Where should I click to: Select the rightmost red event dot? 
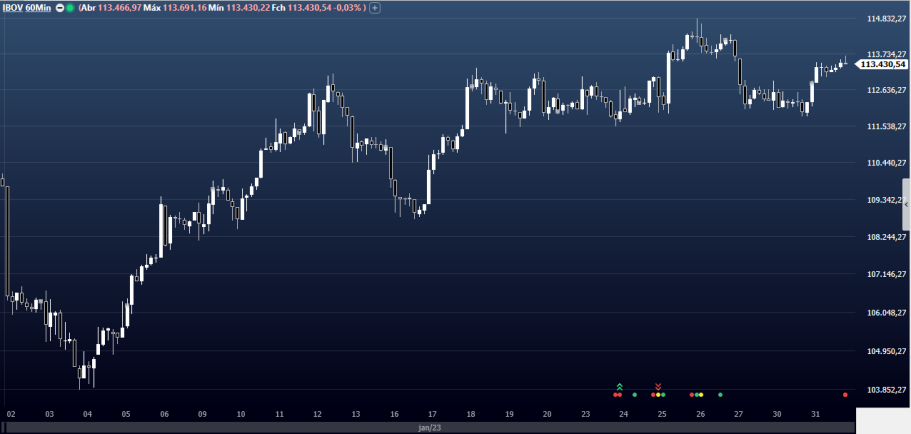click(x=846, y=395)
